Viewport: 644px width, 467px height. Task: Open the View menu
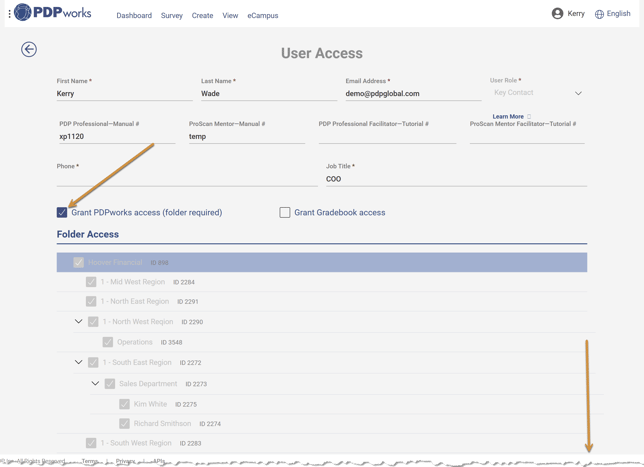[230, 16]
